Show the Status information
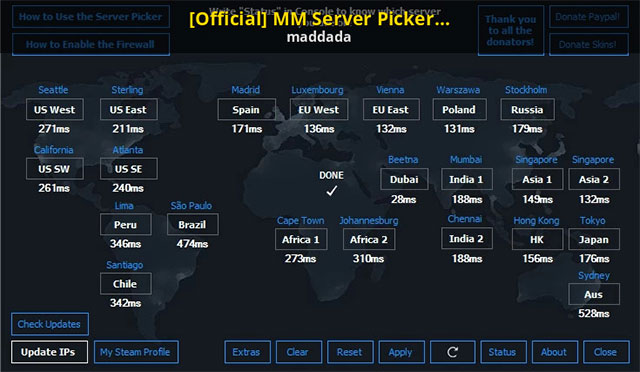Viewport: 640px width, 372px height. pos(503,352)
